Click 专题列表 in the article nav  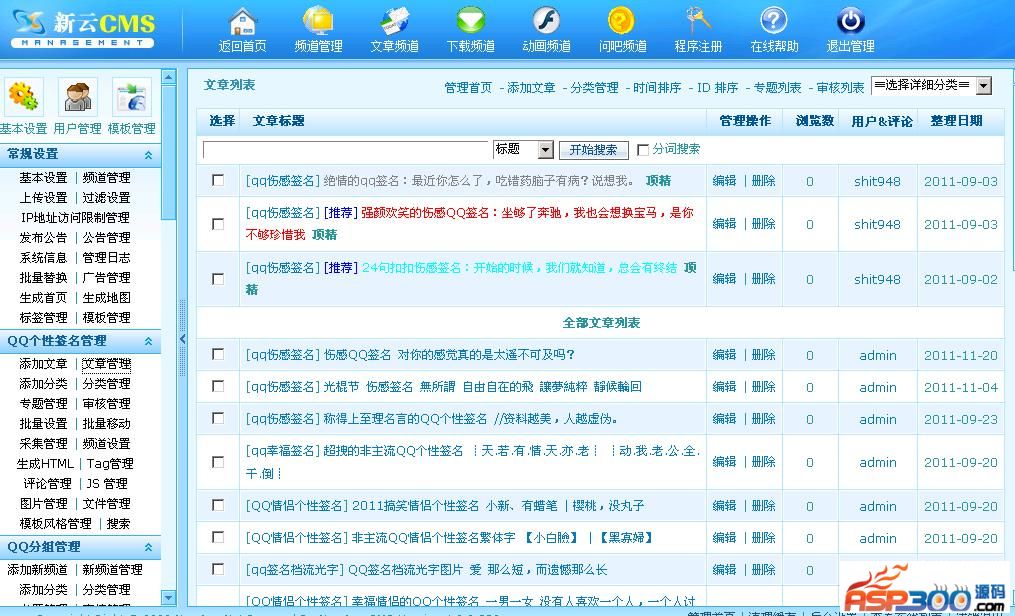click(777, 87)
